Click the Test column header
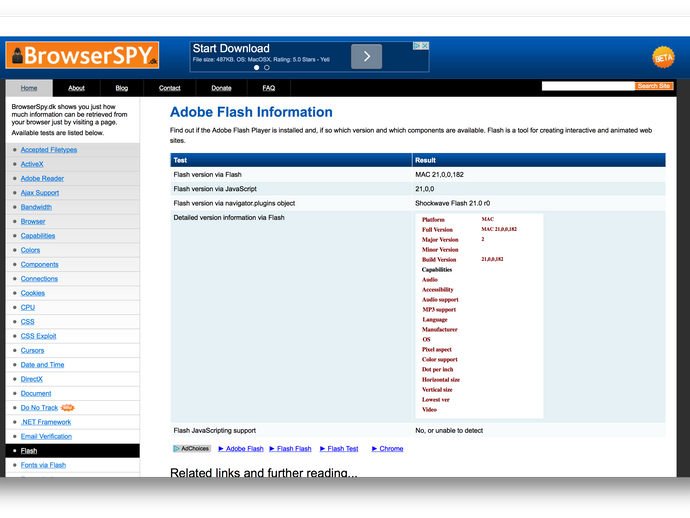 click(291, 160)
